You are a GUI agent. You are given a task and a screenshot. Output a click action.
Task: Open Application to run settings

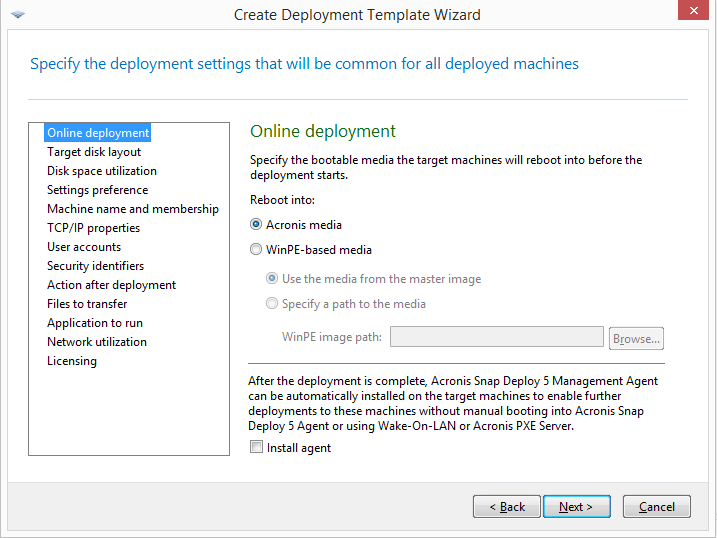[95, 323]
